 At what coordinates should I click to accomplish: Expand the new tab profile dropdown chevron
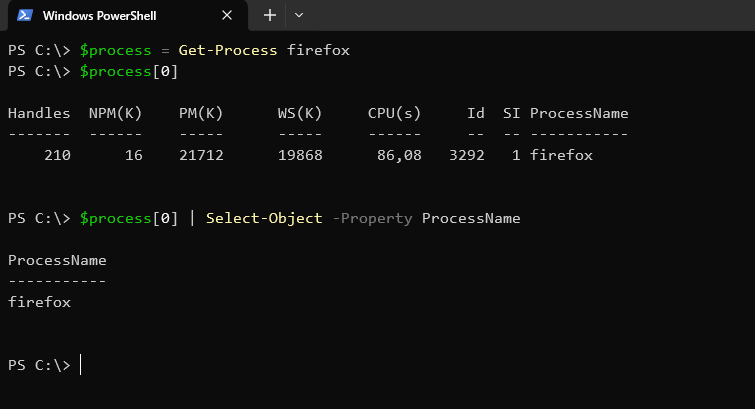click(x=299, y=16)
